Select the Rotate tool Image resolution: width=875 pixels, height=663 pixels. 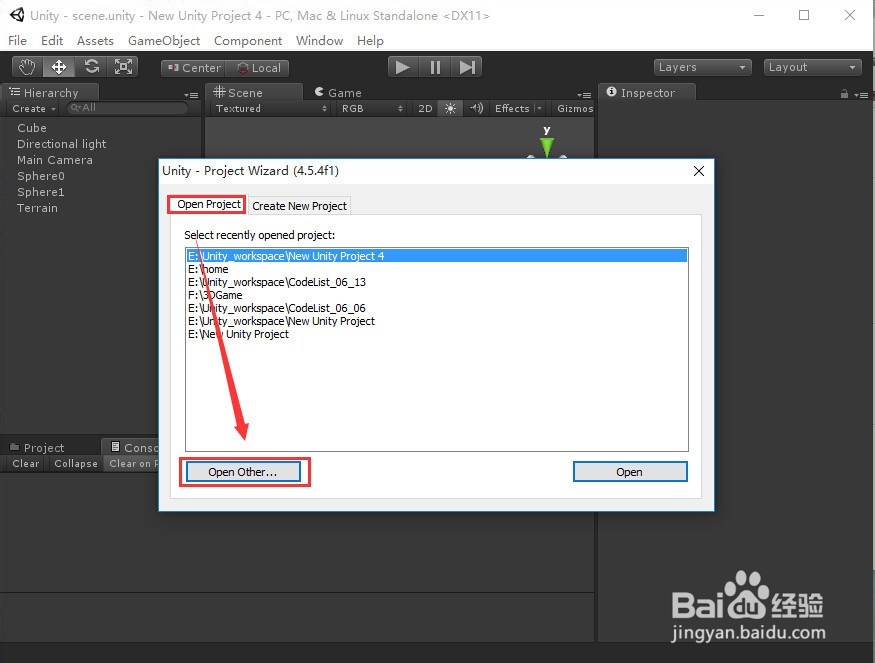pyautogui.click(x=91, y=67)
